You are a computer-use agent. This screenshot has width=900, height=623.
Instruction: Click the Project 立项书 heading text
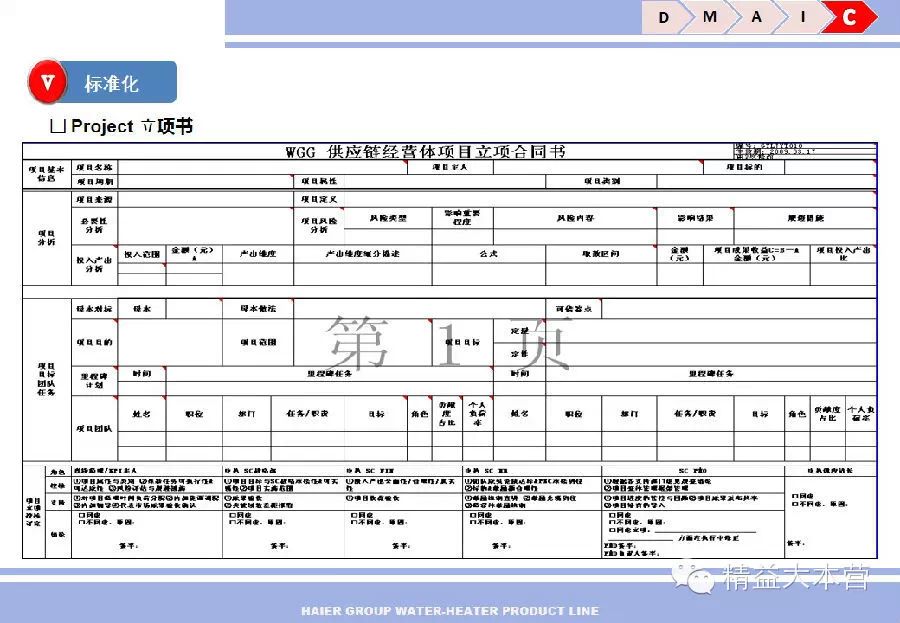[131, 126]
